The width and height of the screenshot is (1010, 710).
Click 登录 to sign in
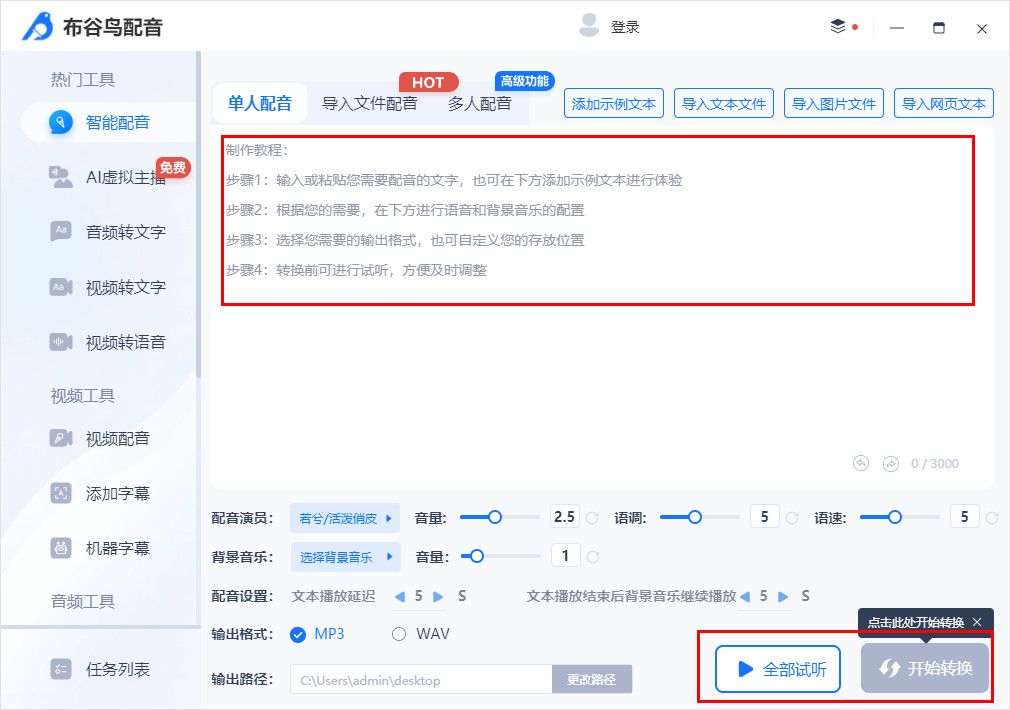point(625,27)
